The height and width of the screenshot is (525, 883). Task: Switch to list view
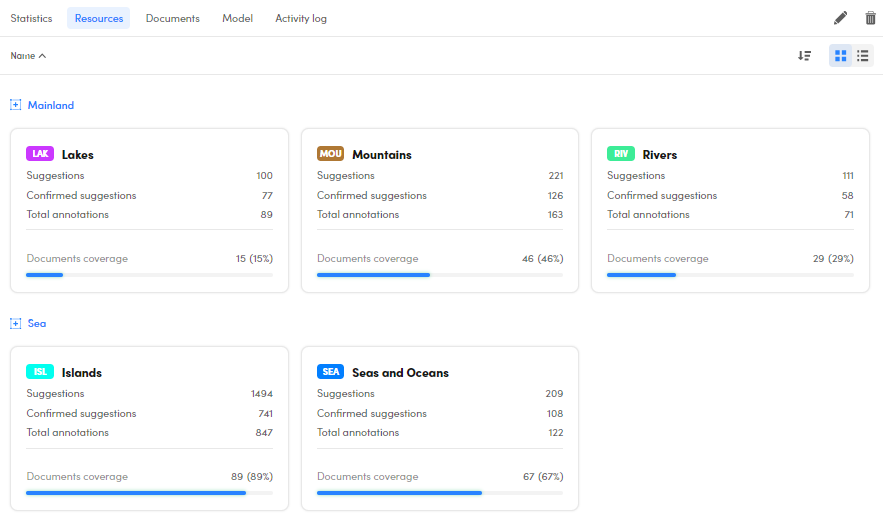[x=862, y=56]
